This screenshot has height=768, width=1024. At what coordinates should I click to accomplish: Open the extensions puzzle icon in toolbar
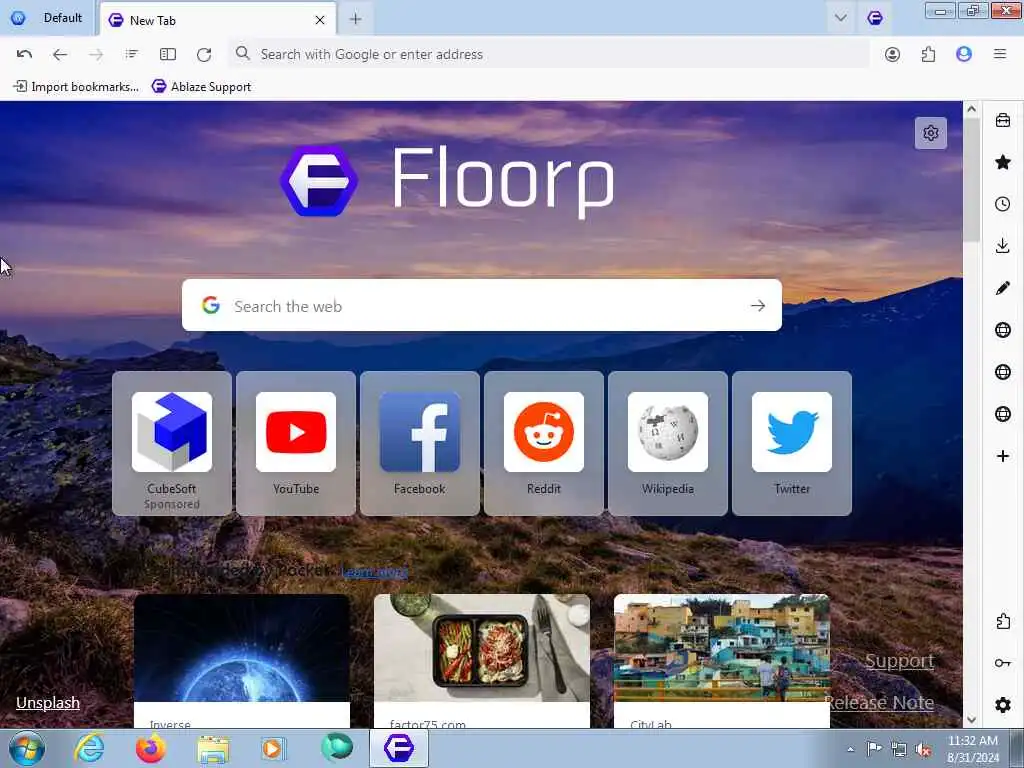point(928,54)
